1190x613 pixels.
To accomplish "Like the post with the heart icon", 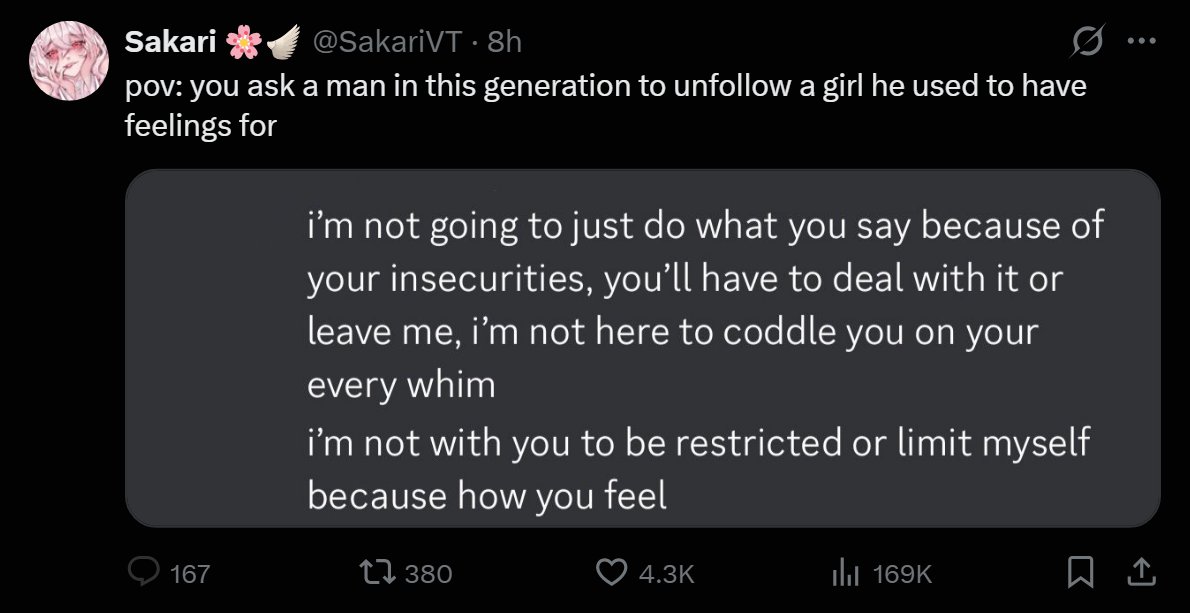I will pos(612,573).
